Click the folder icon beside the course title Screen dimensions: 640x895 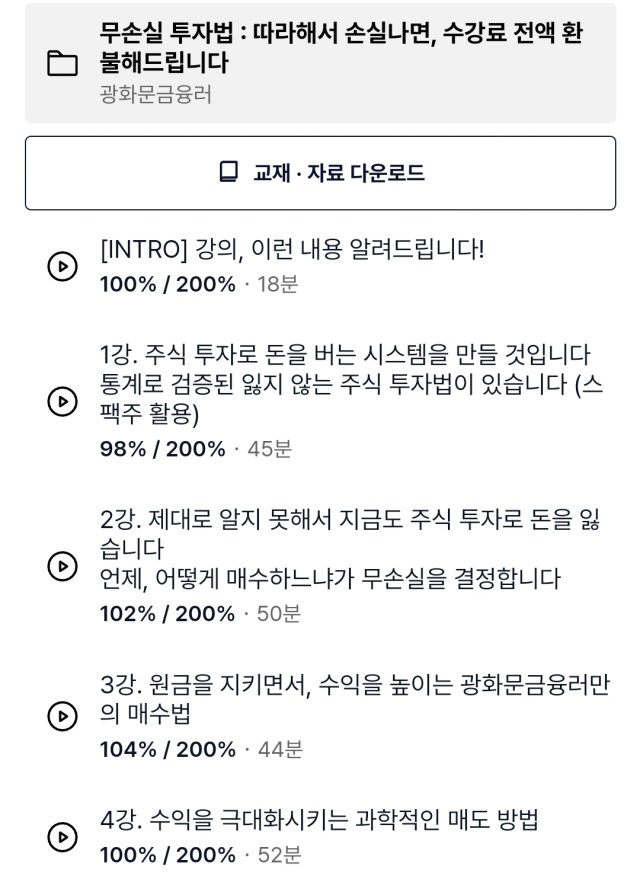(62, 63)
